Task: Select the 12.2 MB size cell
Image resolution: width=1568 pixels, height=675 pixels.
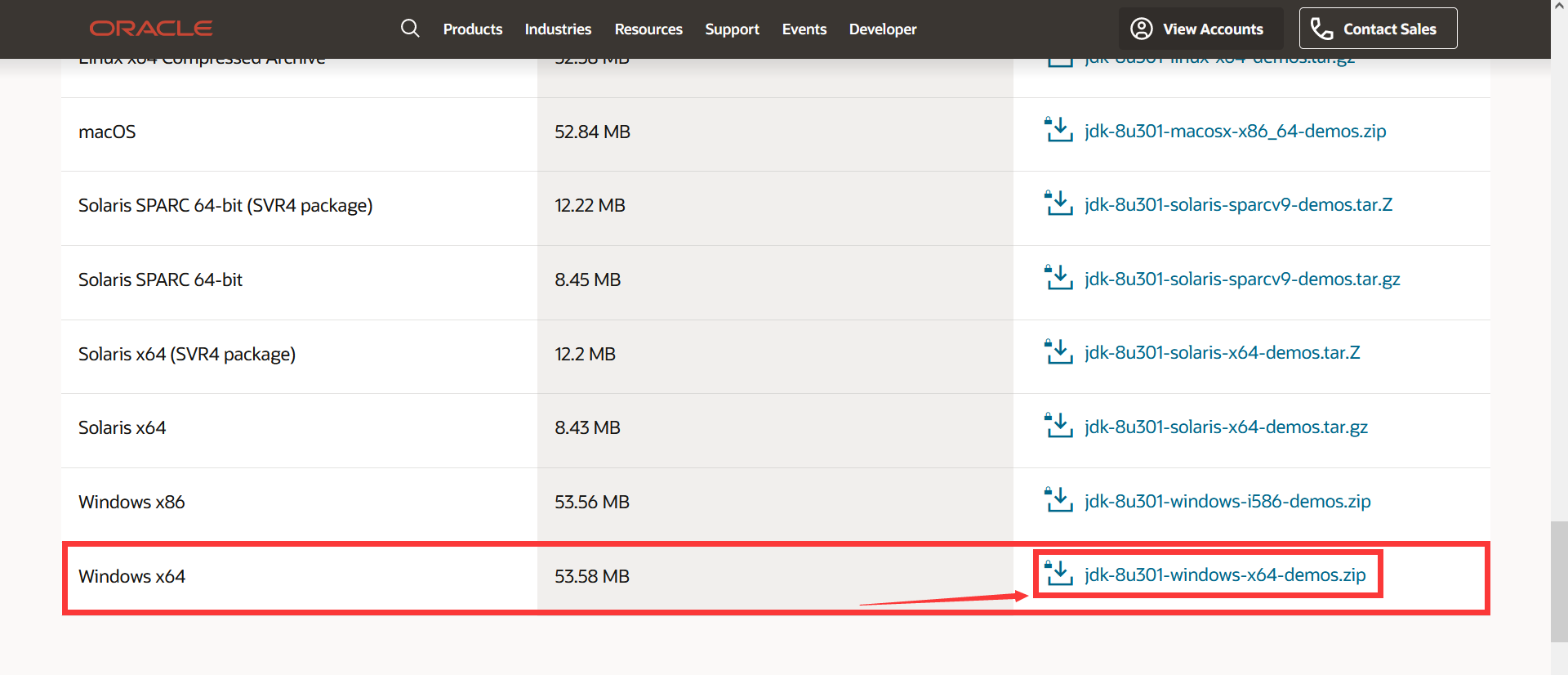Action: 585,354
